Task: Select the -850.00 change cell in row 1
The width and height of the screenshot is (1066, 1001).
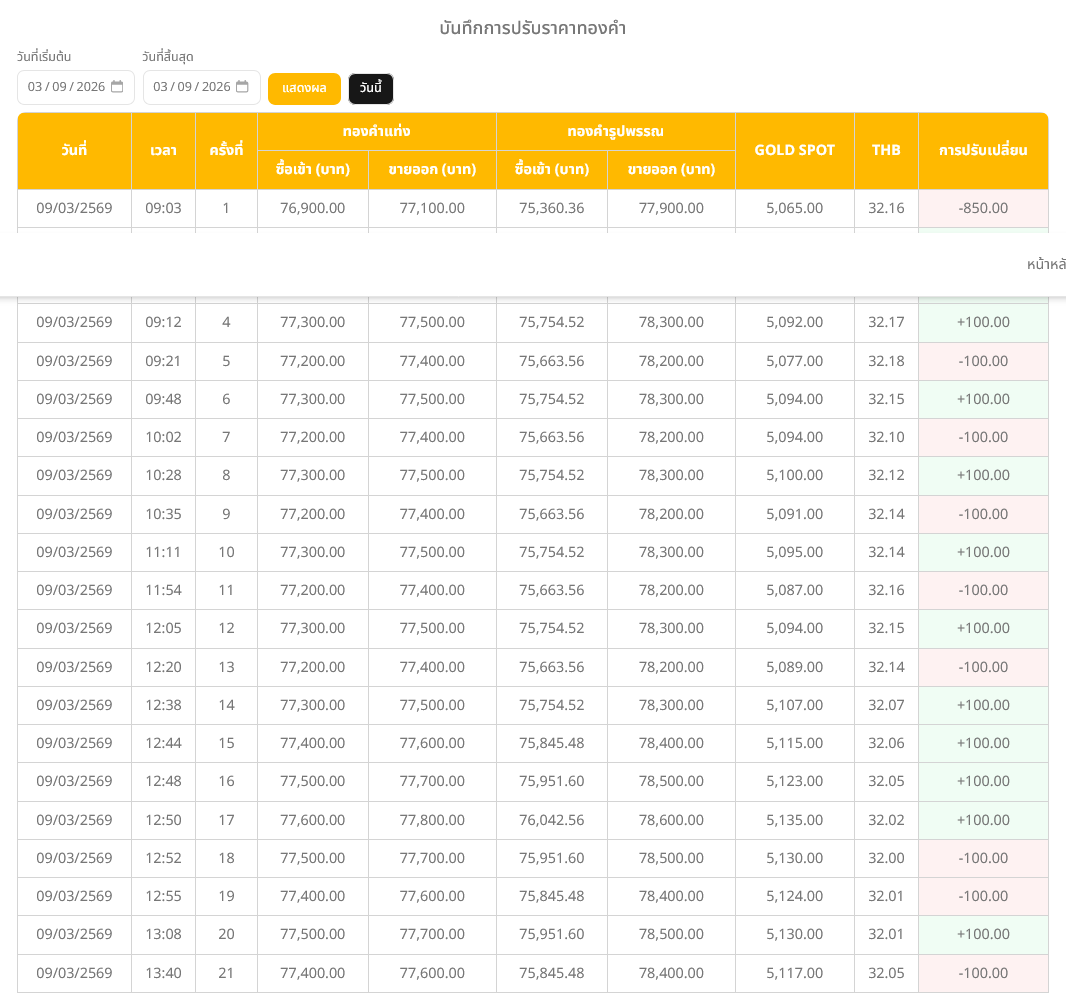Action: click(982, 208)
